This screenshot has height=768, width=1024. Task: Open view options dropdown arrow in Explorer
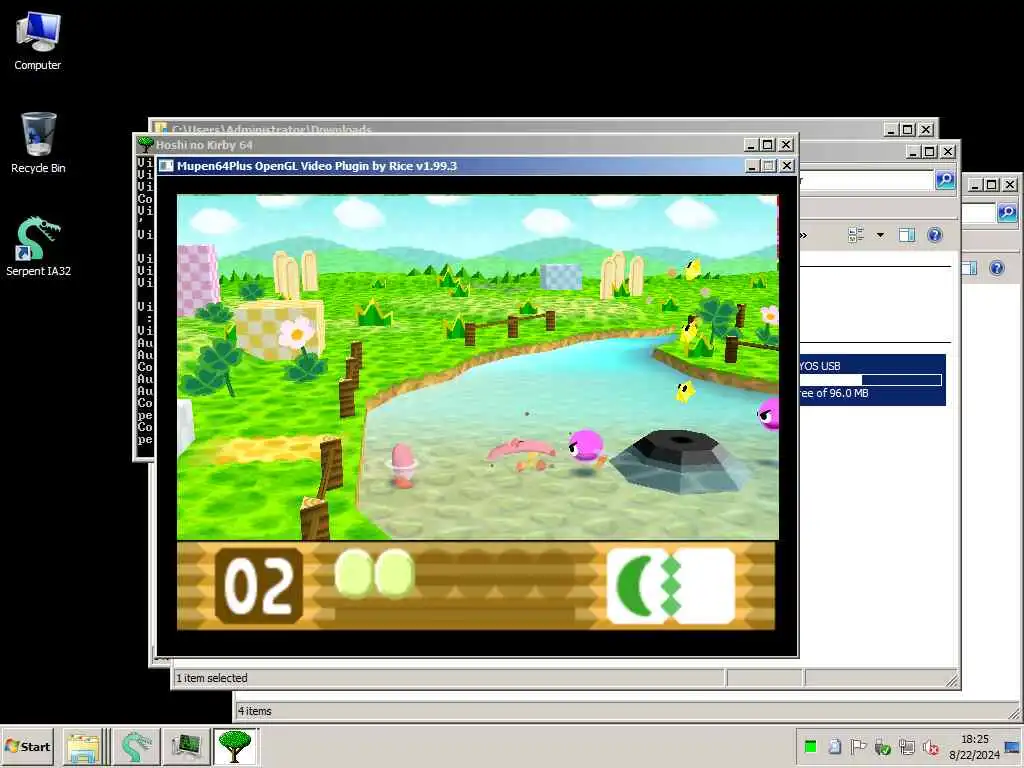[880, 235]
